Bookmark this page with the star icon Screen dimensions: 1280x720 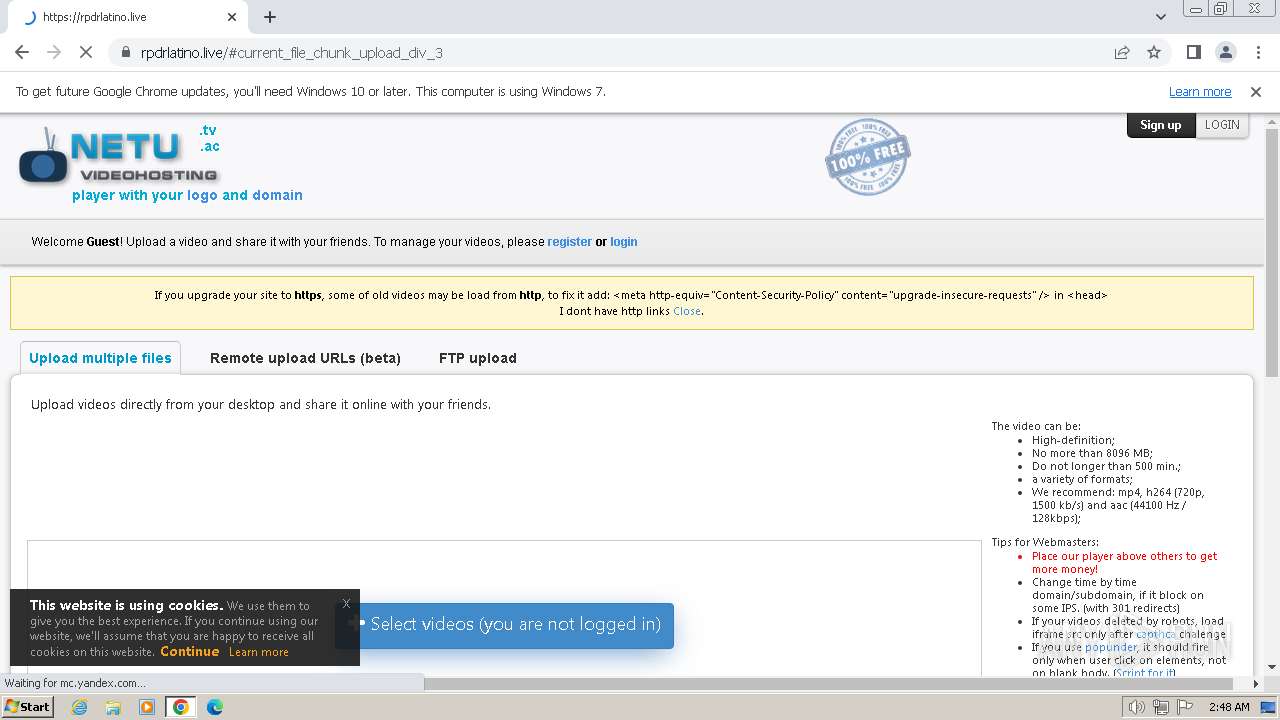pos(1154,52)
